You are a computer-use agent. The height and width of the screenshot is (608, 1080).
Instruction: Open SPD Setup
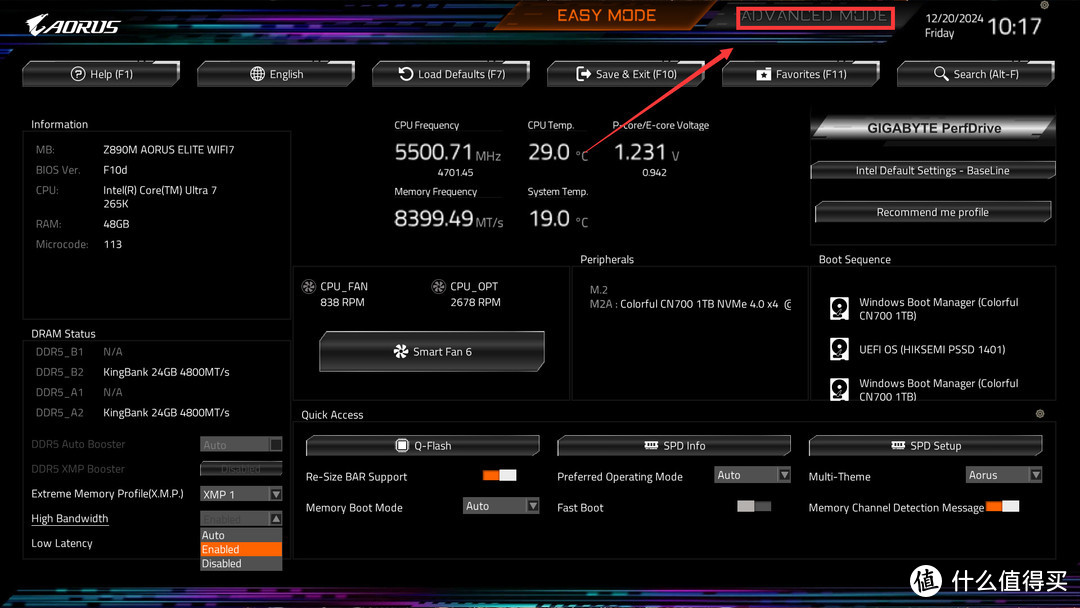coord(926,445)
